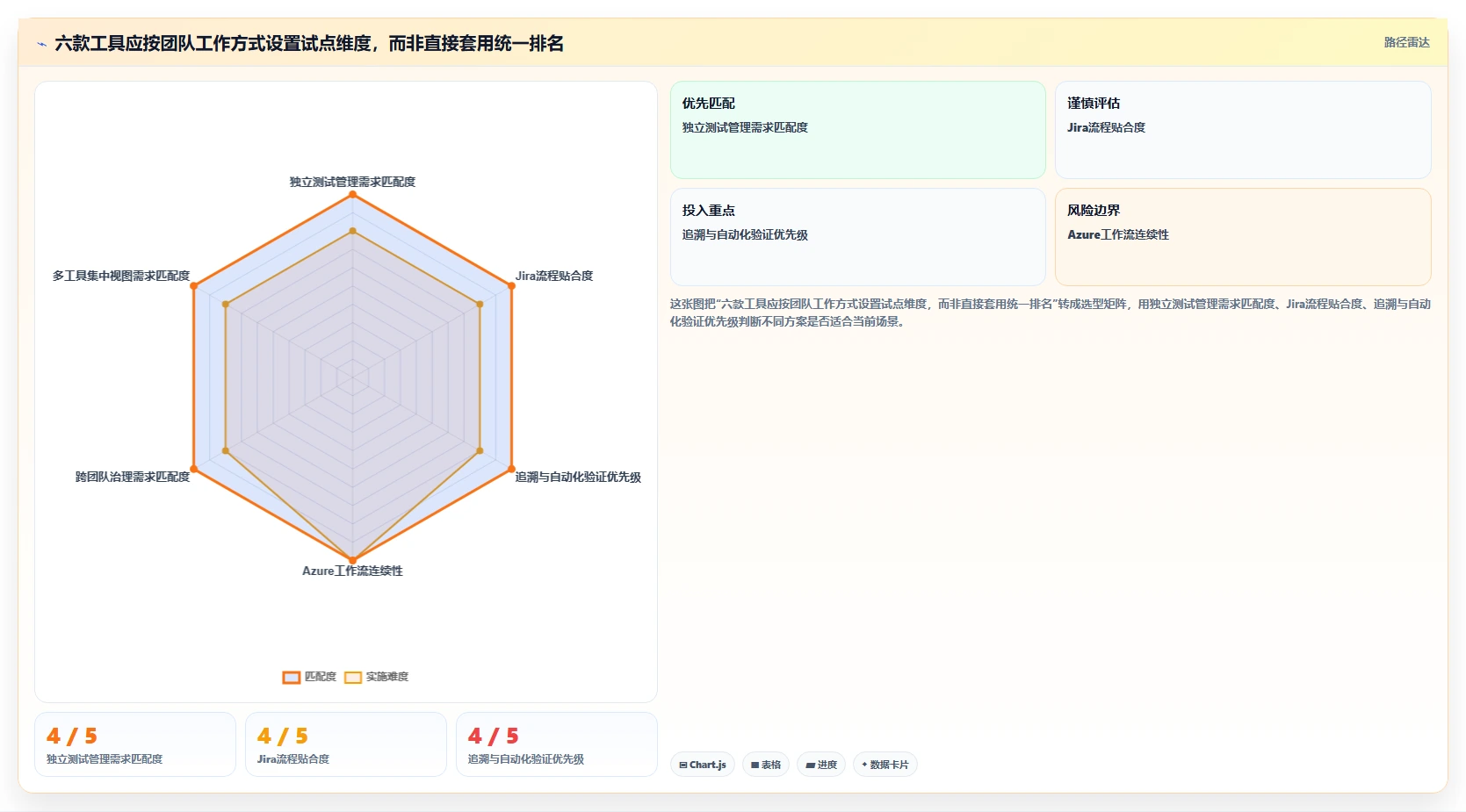
Task: Click Jira流程贴合度 text in 谨慎评估 card
Action: 1106,127
